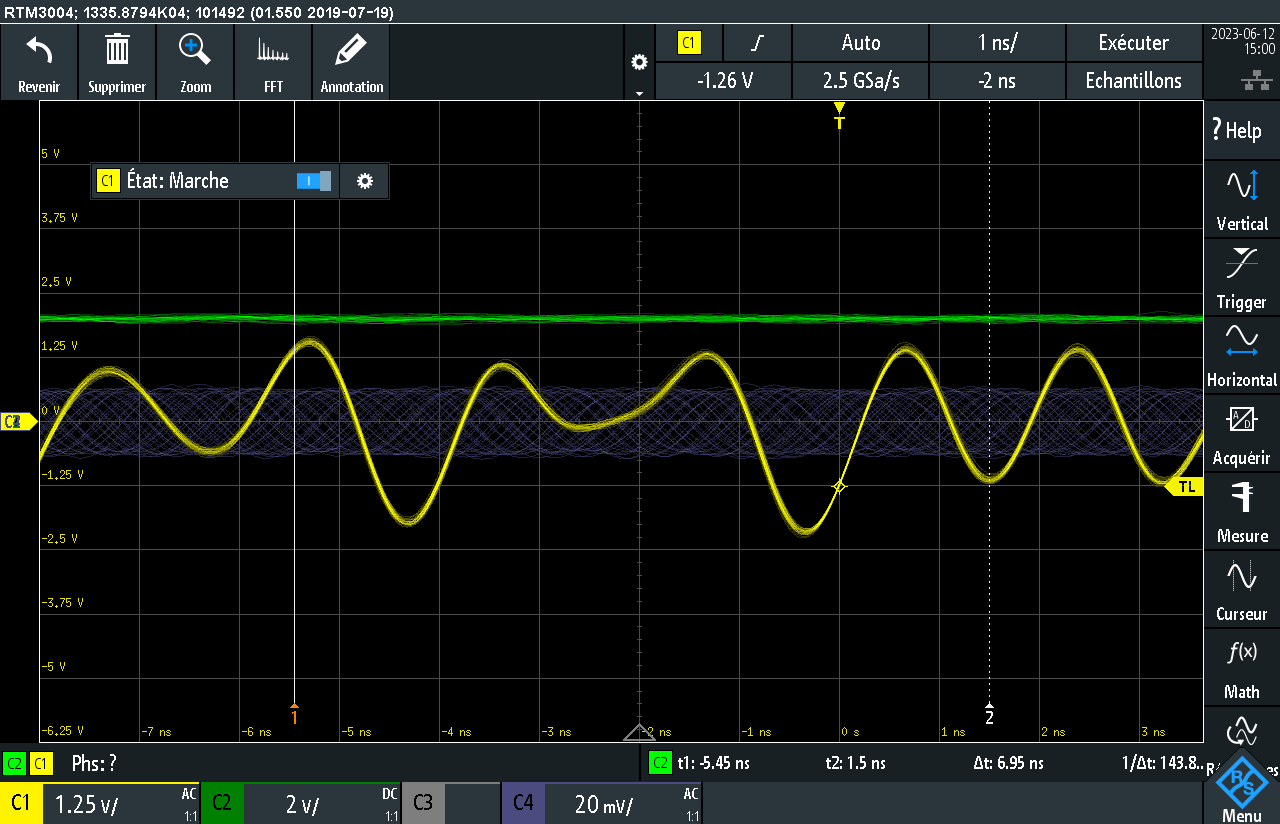Image resolution: width=1280 pixels, height=824 pixels.
Task: Open the Auto trigger mode selector
Action: (860, 43)
